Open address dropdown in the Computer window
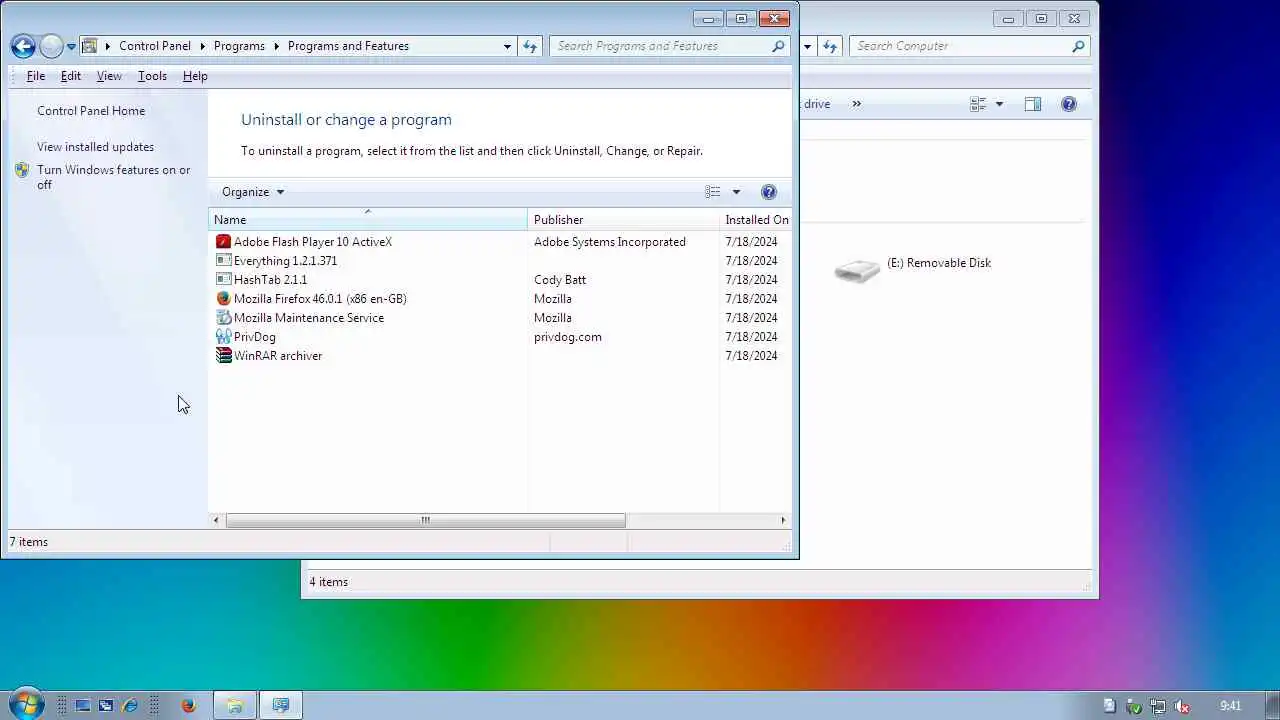This screenshot has width=1280, height=720. 807,46
